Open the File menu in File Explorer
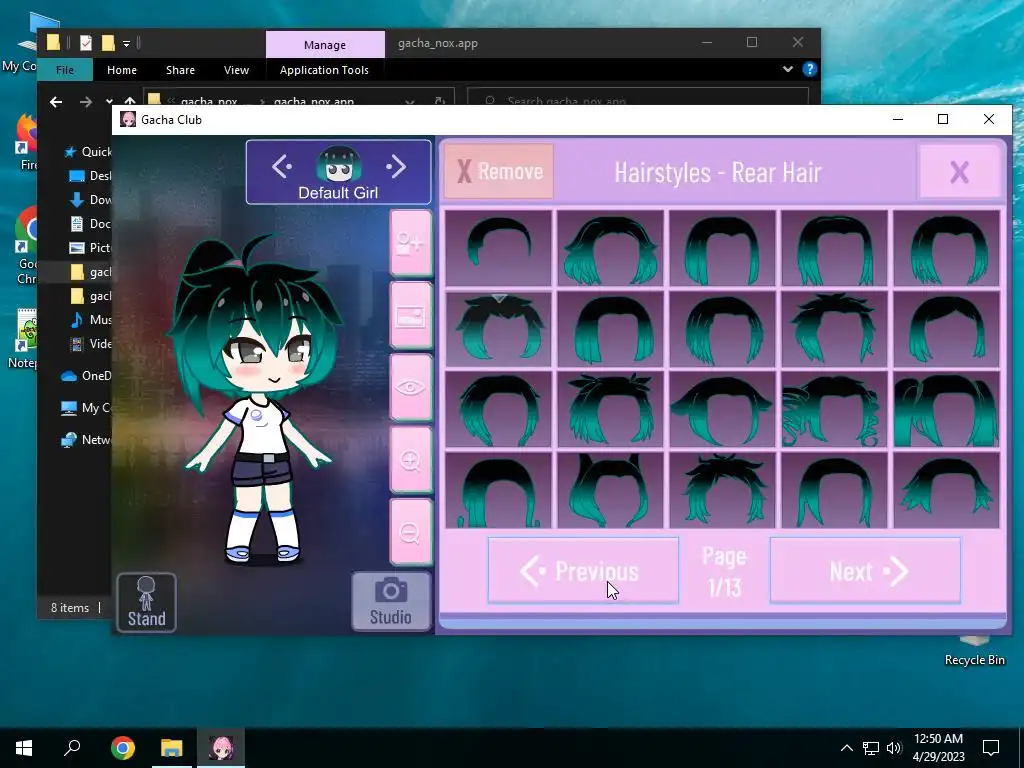Viewport: 1024px width, 768px height. click(x=65, y=70)
